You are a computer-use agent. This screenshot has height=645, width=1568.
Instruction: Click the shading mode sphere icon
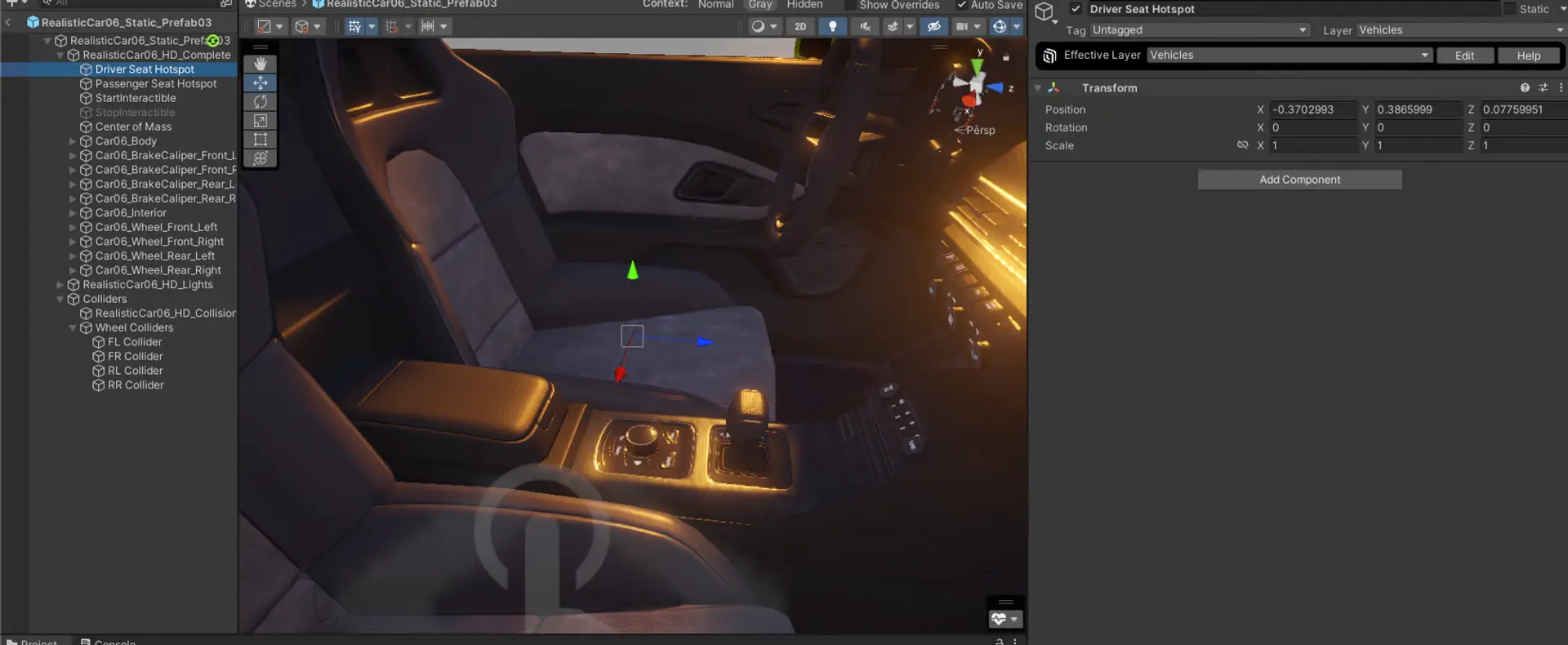coord(759,26)
